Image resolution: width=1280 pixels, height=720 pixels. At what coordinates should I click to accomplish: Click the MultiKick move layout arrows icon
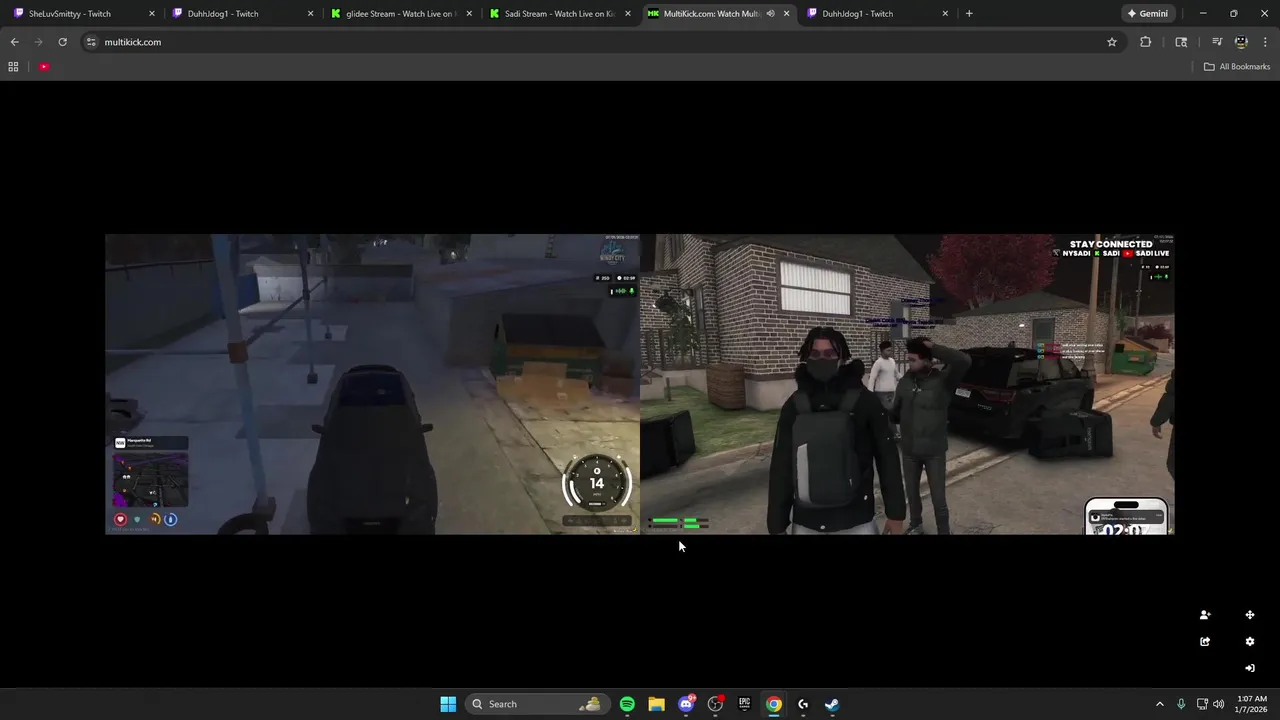pos(1250,615)
